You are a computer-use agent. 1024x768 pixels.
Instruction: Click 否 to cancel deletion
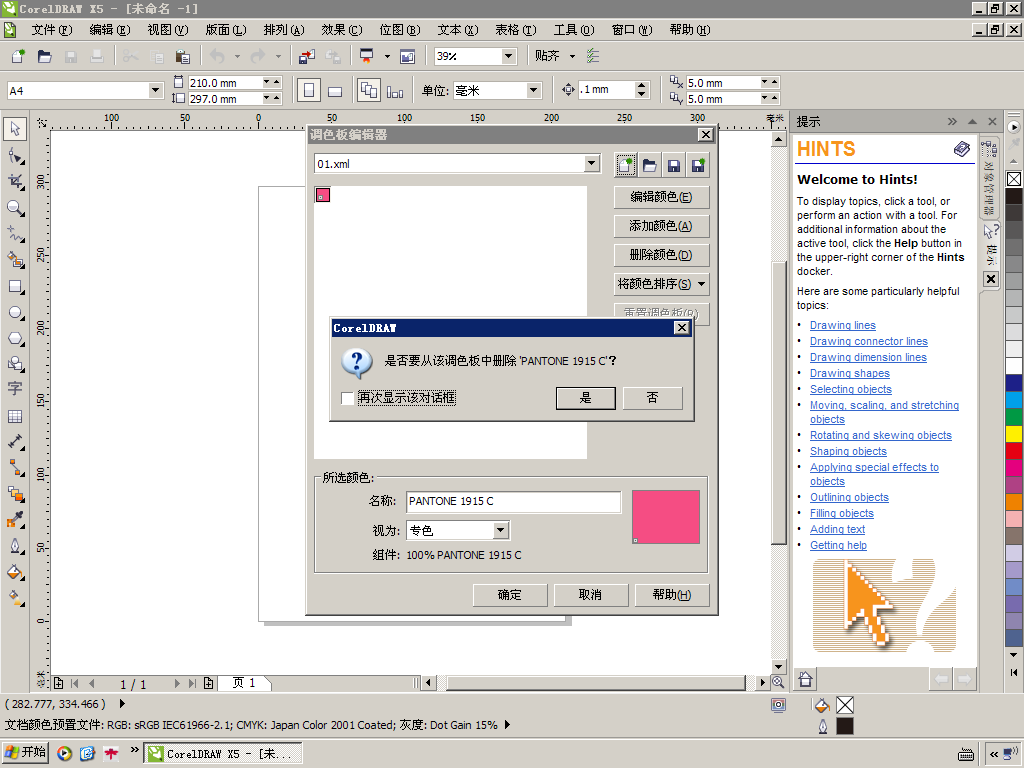[x=652, y=398]
